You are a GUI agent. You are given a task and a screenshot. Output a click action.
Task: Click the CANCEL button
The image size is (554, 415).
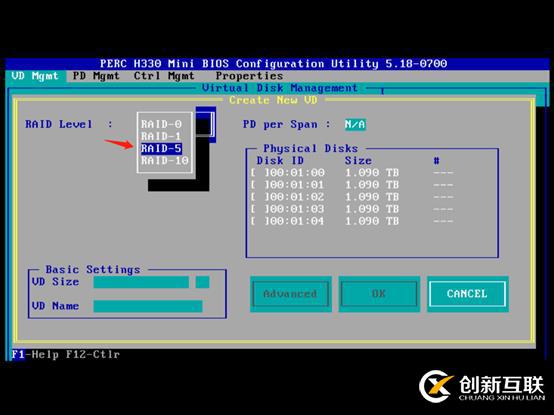point(467,294)
